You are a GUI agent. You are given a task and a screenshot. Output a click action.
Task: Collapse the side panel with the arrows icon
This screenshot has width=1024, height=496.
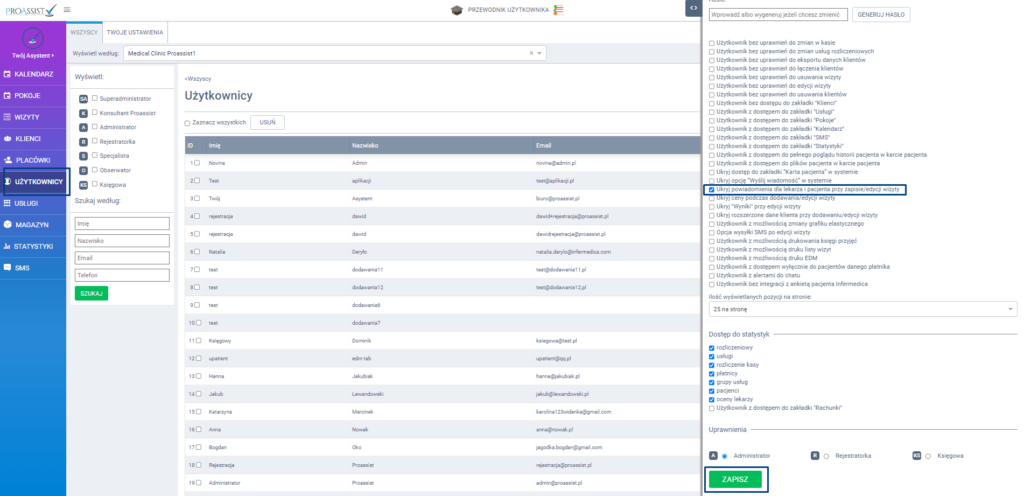coord(691,8)
